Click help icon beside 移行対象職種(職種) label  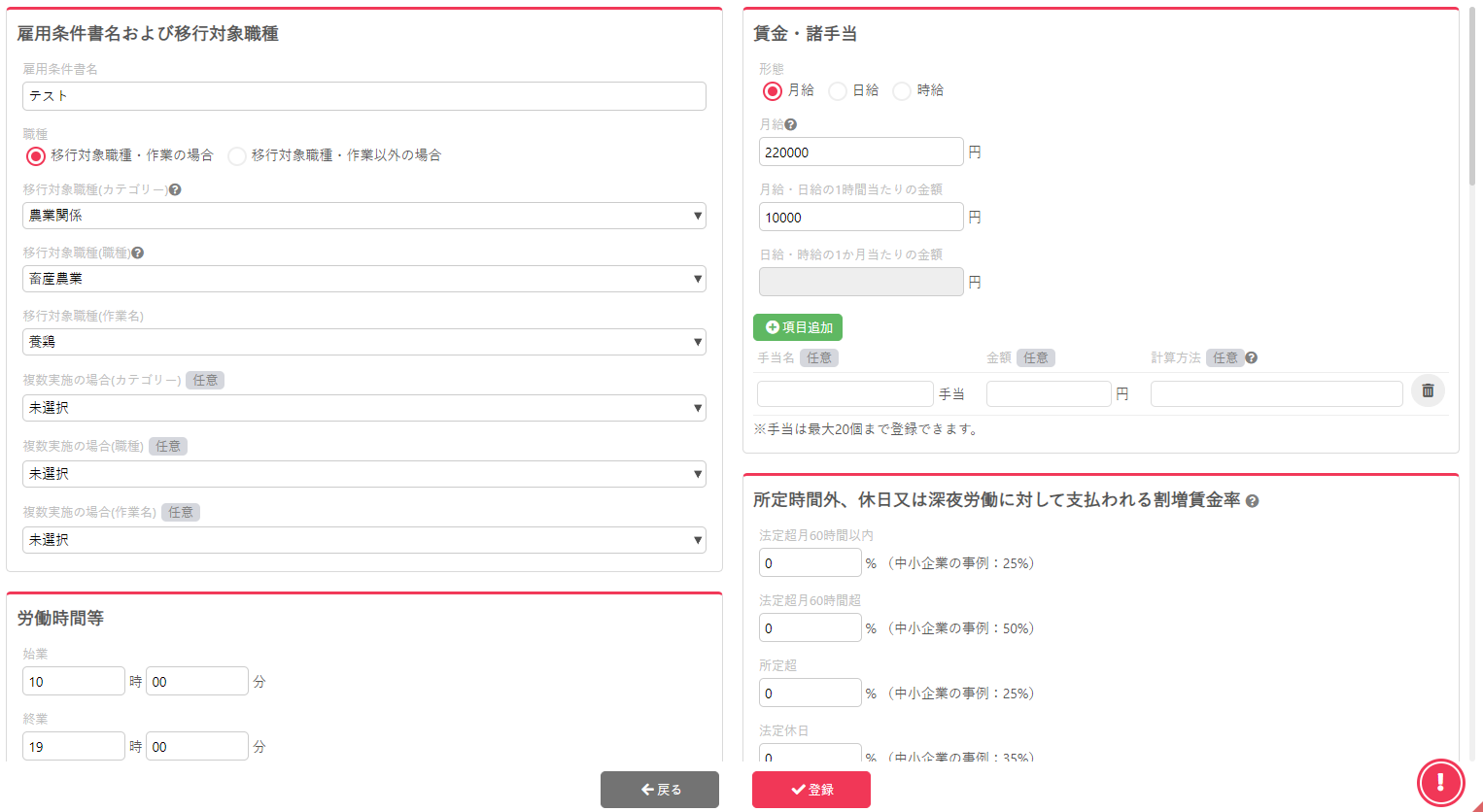click(138, 254)
